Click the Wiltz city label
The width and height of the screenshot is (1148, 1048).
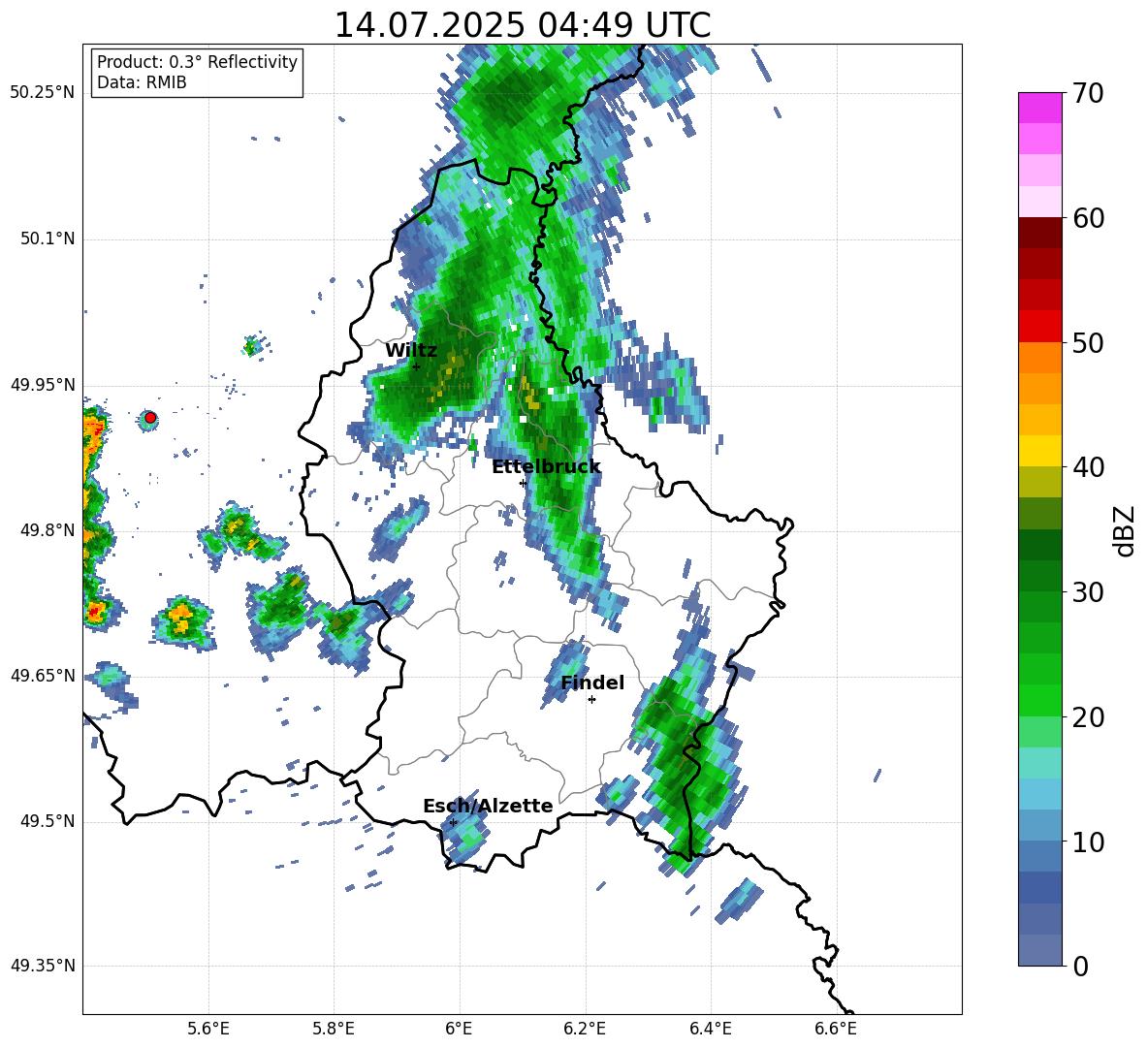(411, 351)
